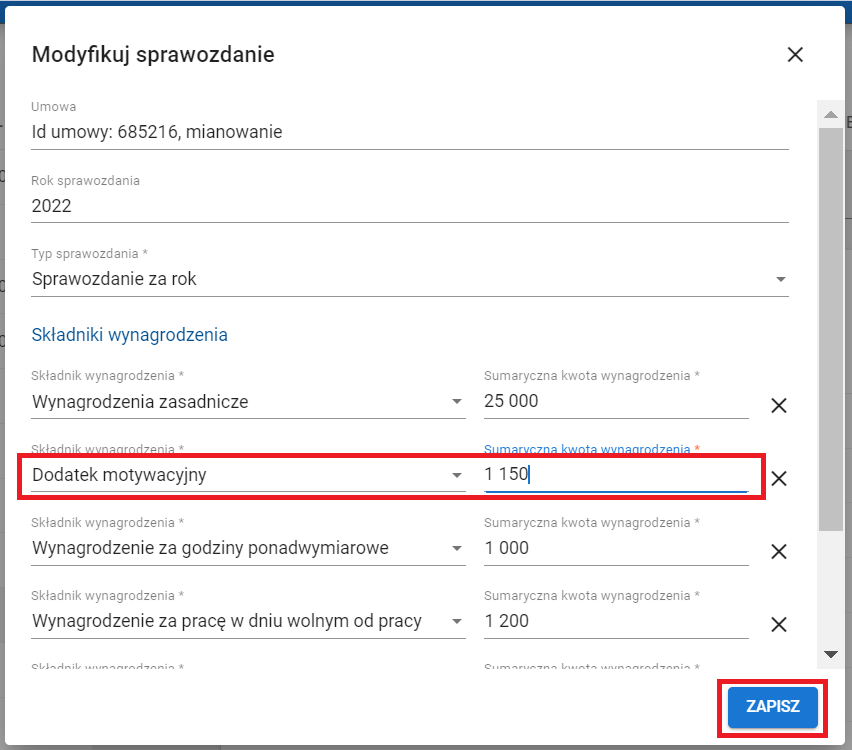Click the scrollbar up arrow

[830, 115]
